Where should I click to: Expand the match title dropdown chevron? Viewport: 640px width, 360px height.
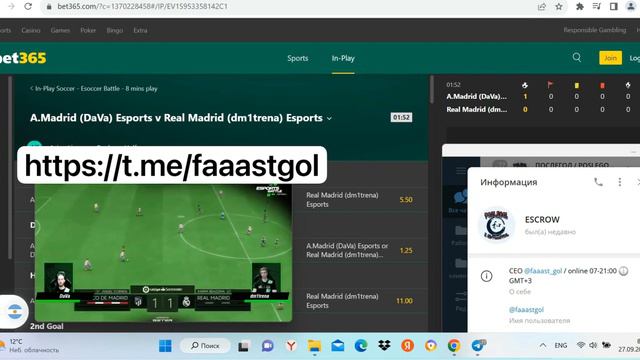click(329, 118)
